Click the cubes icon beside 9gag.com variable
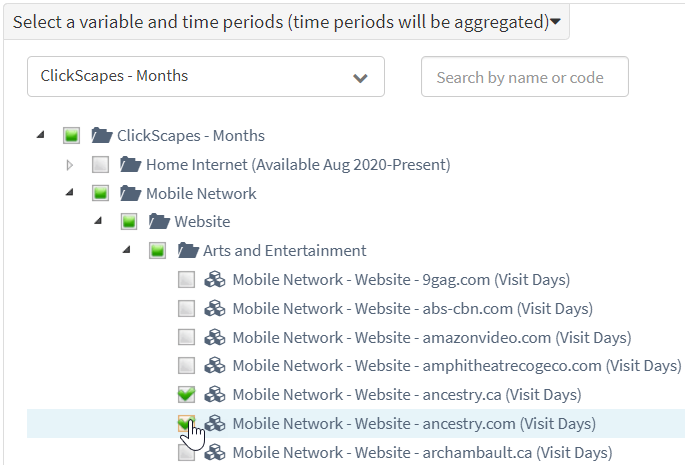685x465 pixels. (215, 279)
